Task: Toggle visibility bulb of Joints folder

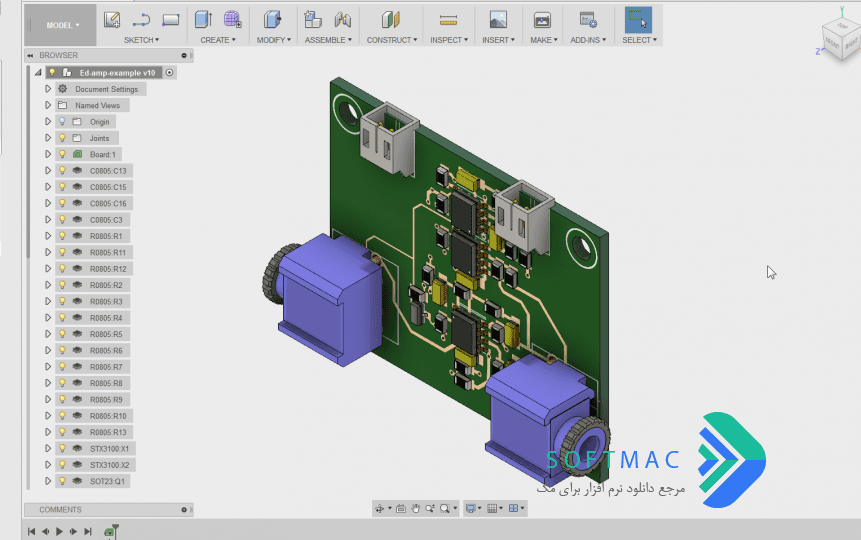Action: coord(62,138)
